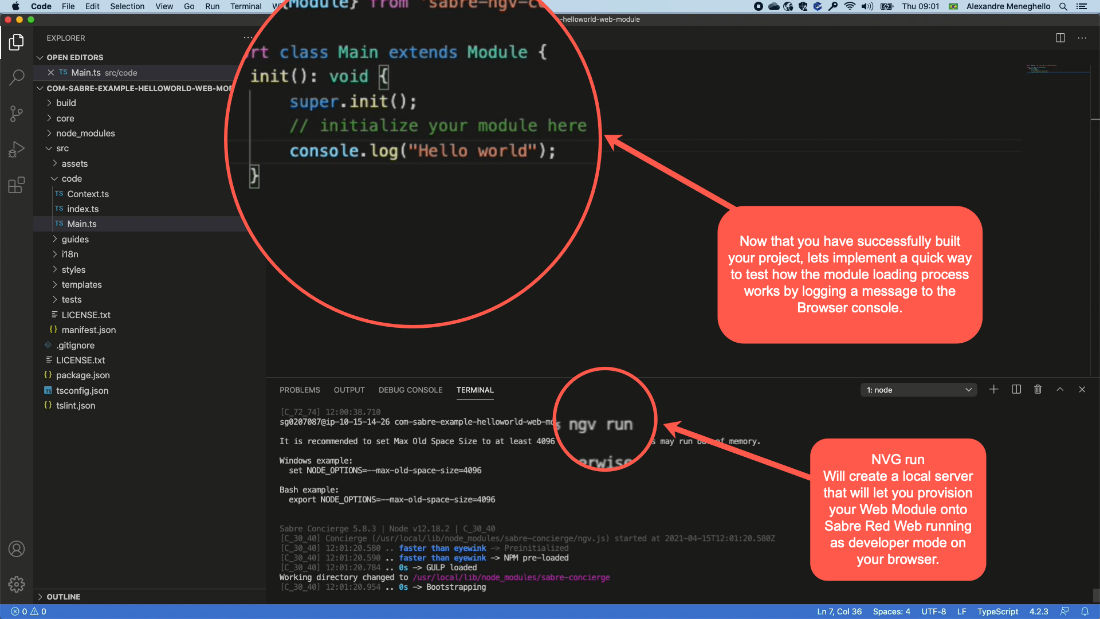Viewport: 1100px width, 619px height.
Task: Open the Manage gear icon
Action: 16,584
